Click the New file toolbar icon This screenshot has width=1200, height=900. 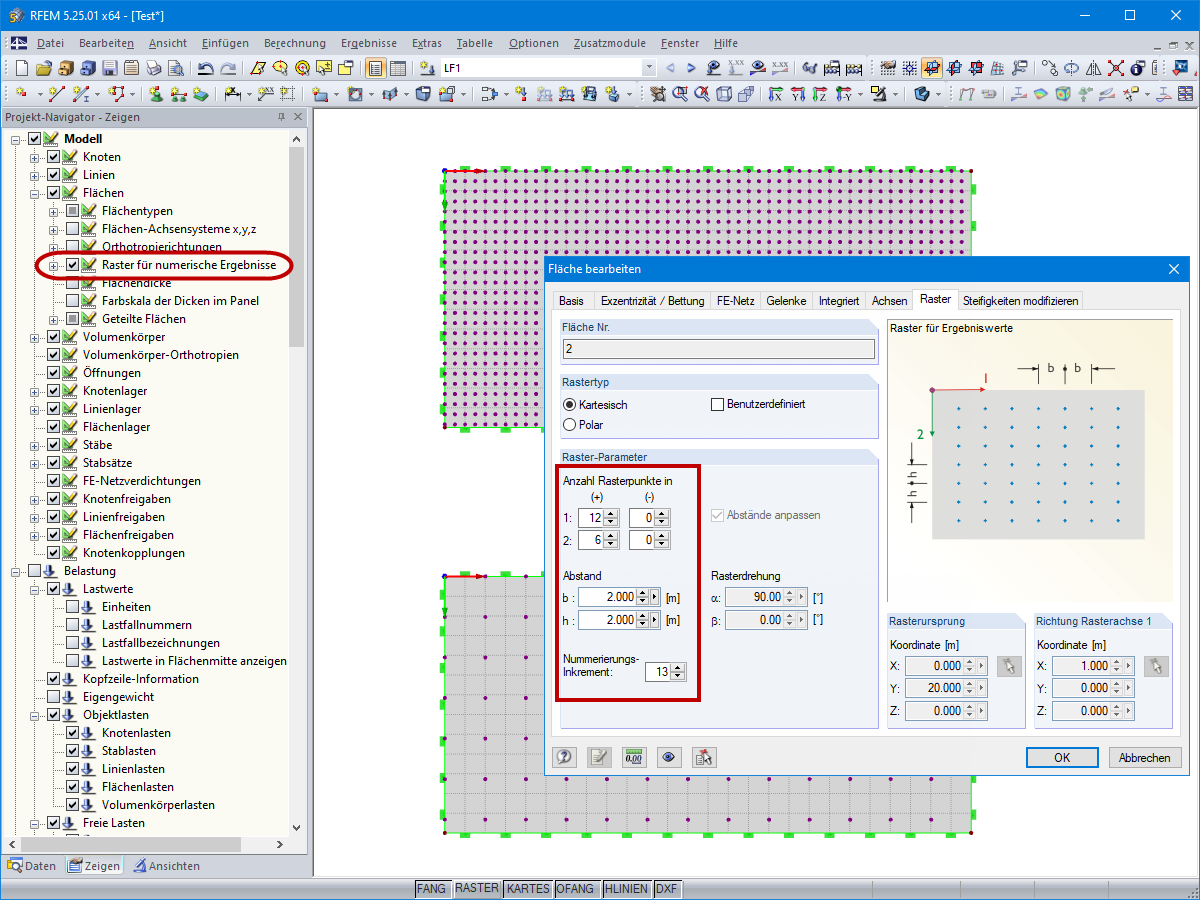click(21, 68)
